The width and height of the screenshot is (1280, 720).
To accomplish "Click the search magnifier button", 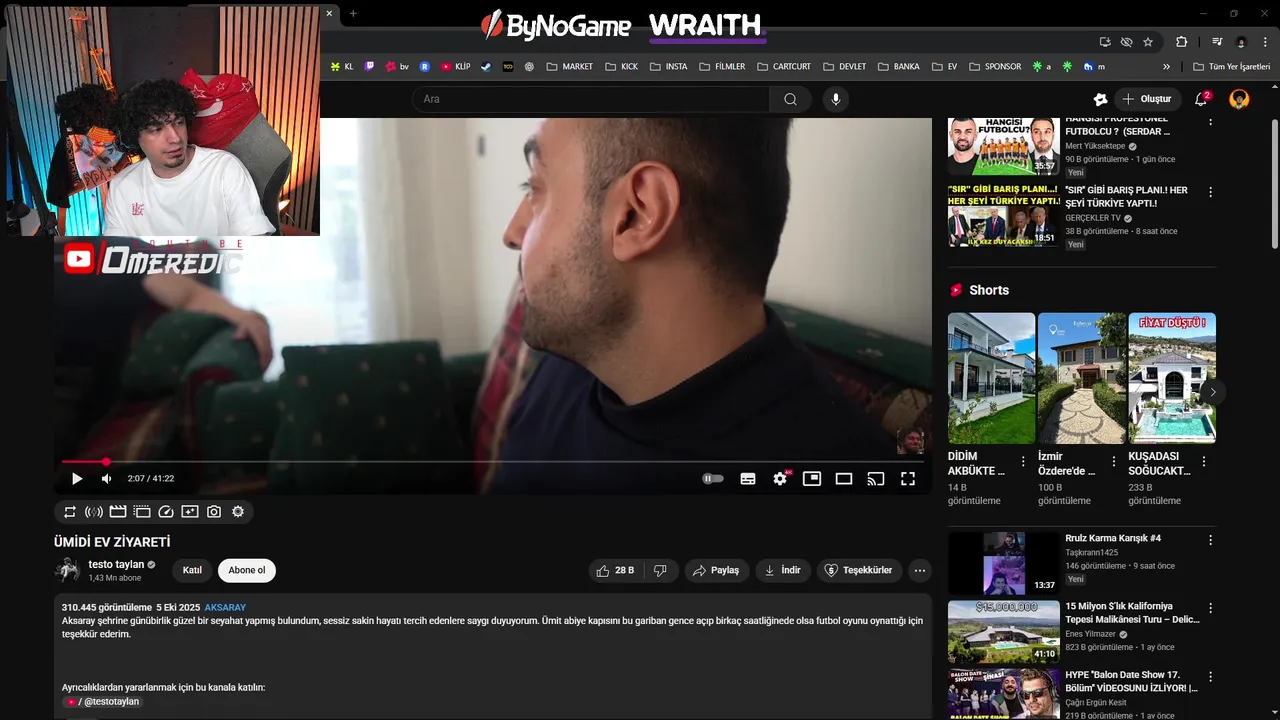I will 790,99.
